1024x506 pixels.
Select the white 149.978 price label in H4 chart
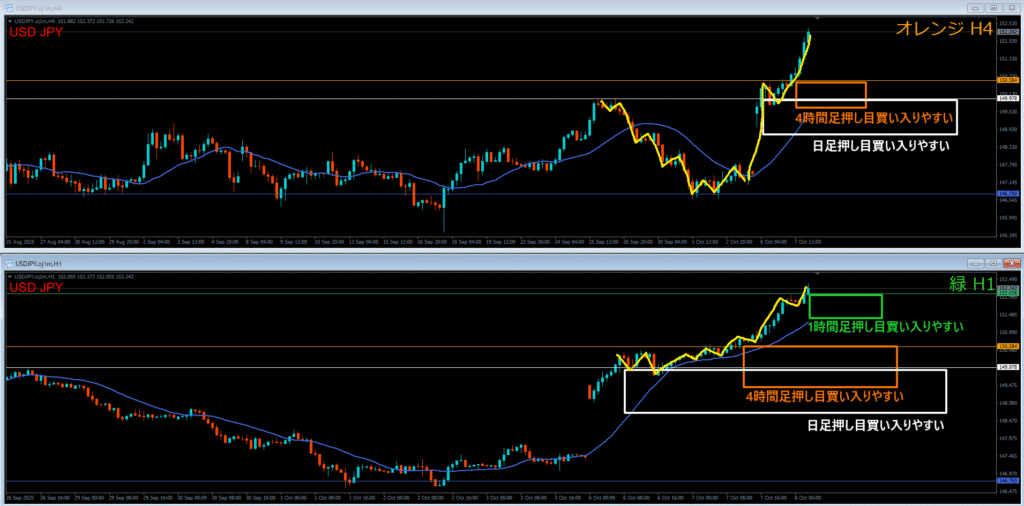pyautogui.click(x=1008, y=99)
